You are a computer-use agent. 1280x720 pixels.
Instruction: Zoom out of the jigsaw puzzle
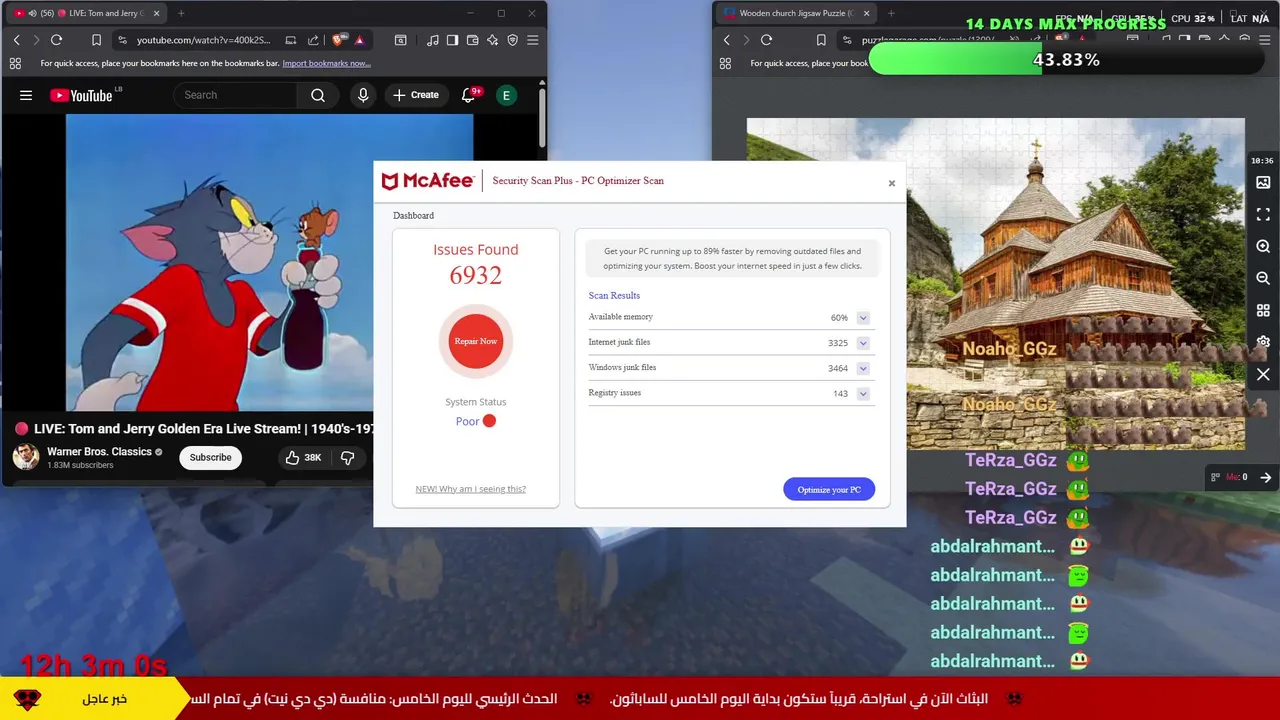coord(1263,278)
